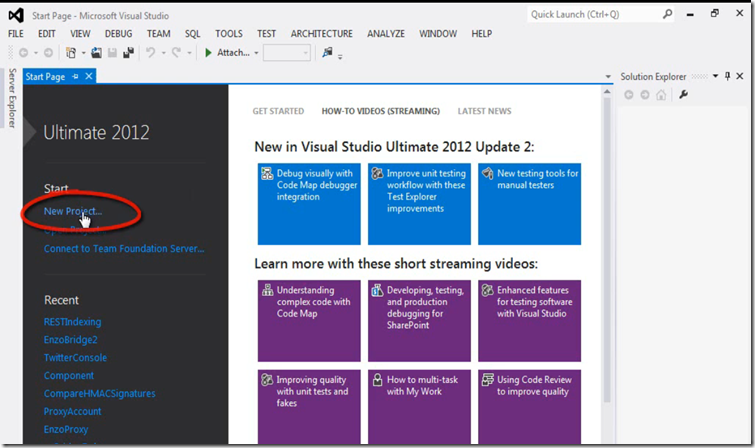Open the Redo history dropdown arrow
Viewport: 755px width, 448px height.
coord(189,53)
